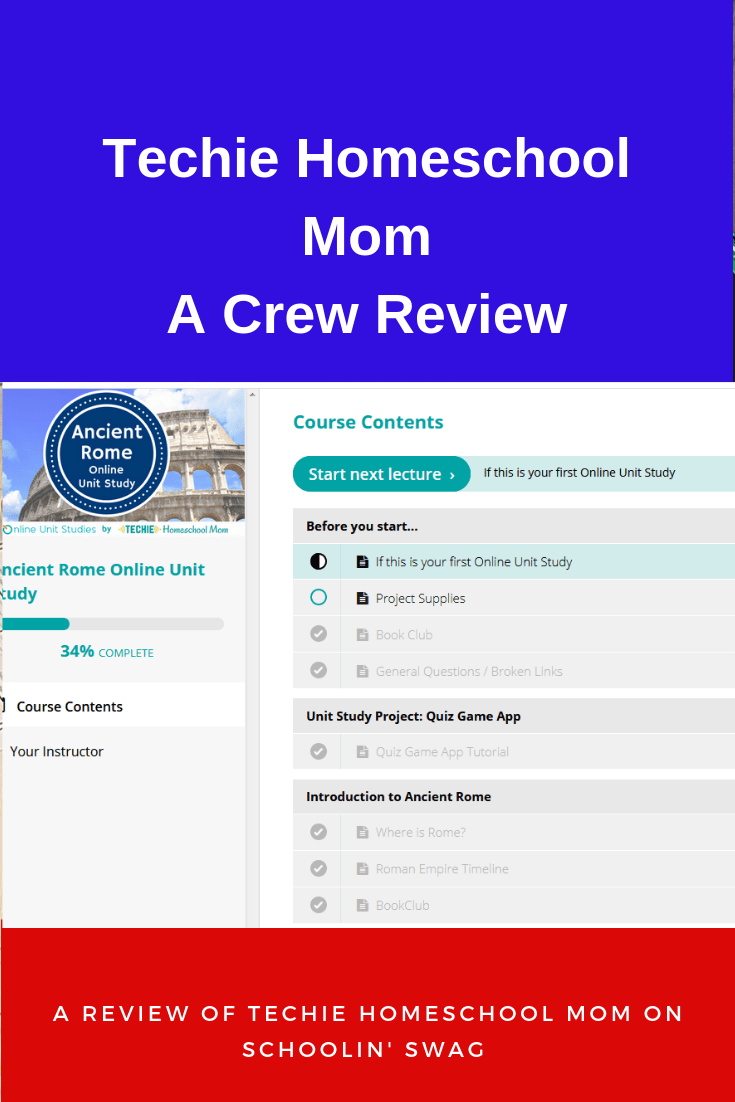This screenshot has width=735, height=1102.
Task: Click the document icon next to Where is Rome?
Action: (362, 832)
